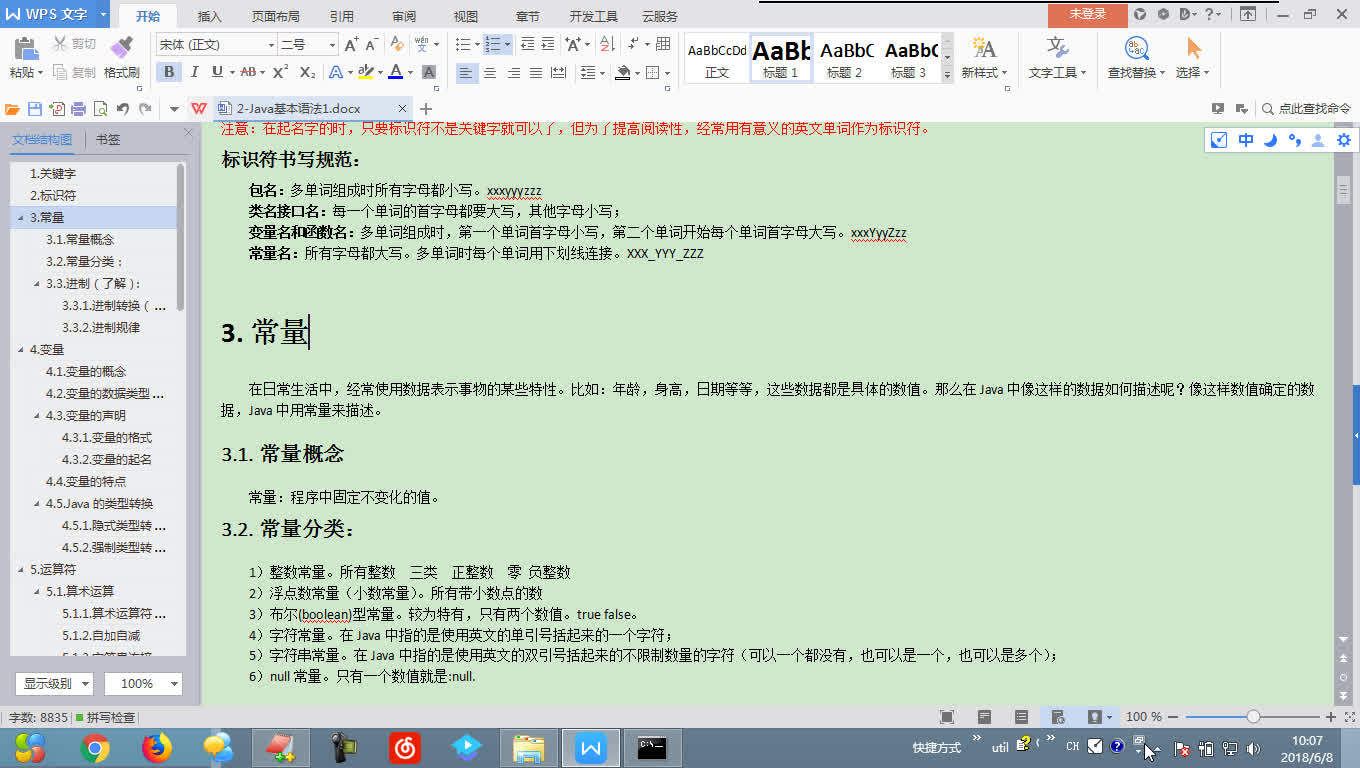Screen dimensions: 1360x768
Task: Open new document tab with plus button
Action: click(426, 109)
